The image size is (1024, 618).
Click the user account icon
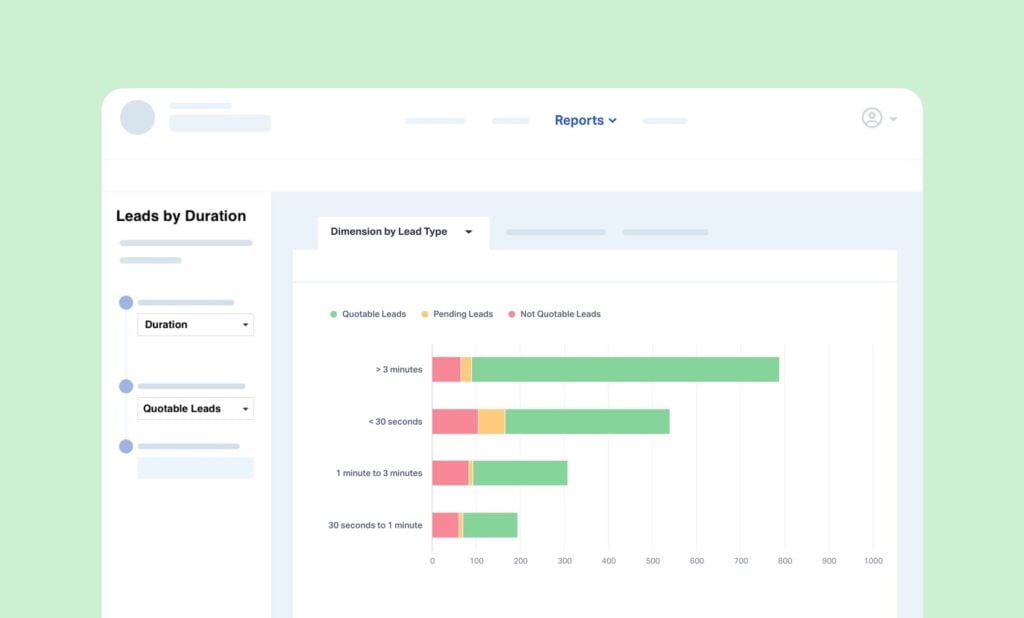coord(872,118)
